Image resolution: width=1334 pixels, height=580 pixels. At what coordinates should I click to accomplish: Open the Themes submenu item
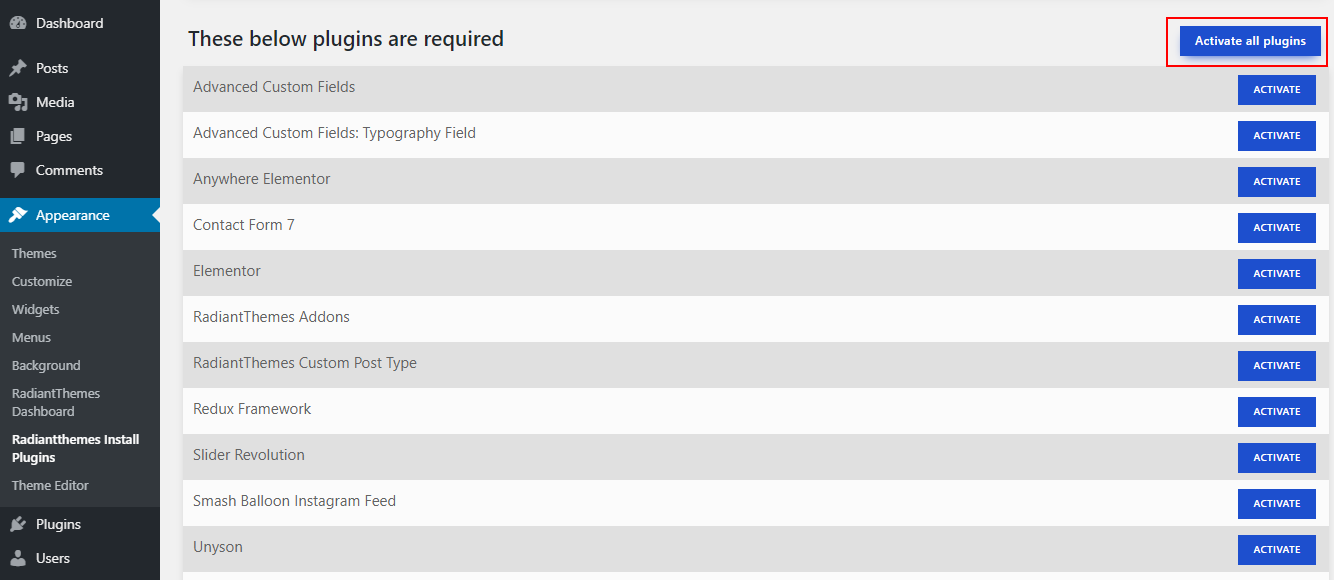coord(34,253)
